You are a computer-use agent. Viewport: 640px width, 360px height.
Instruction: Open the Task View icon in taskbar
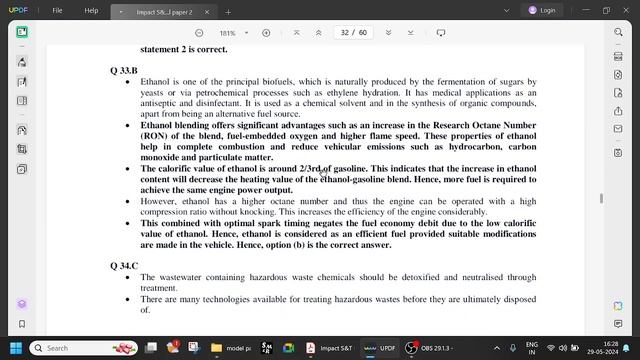coord(151,348)
